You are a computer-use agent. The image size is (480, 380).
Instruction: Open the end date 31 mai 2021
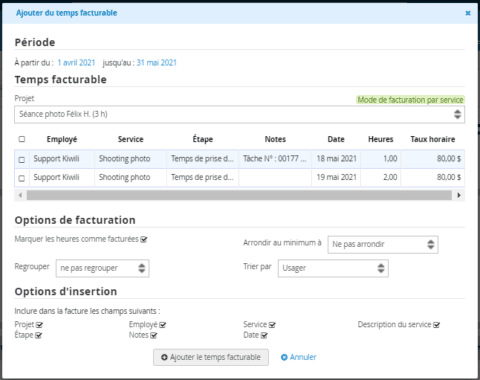coord(157,63)
